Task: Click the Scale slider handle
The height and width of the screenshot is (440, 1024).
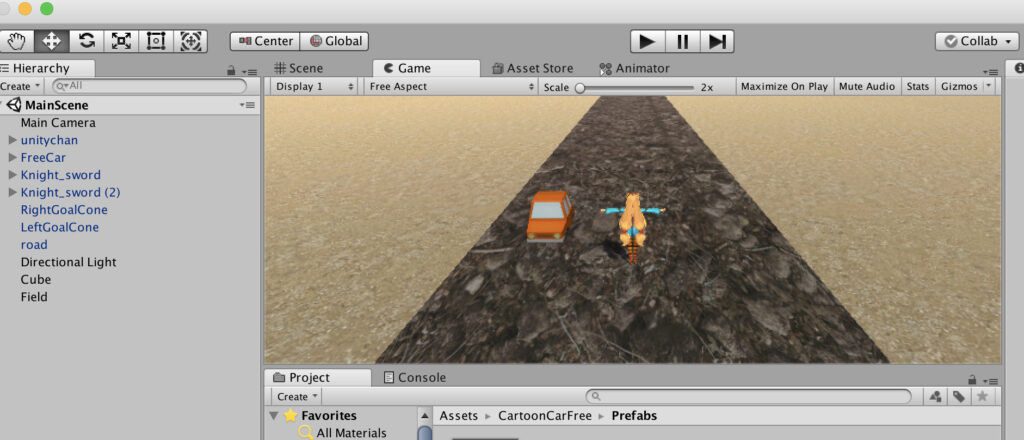Action: click(579, 87)
